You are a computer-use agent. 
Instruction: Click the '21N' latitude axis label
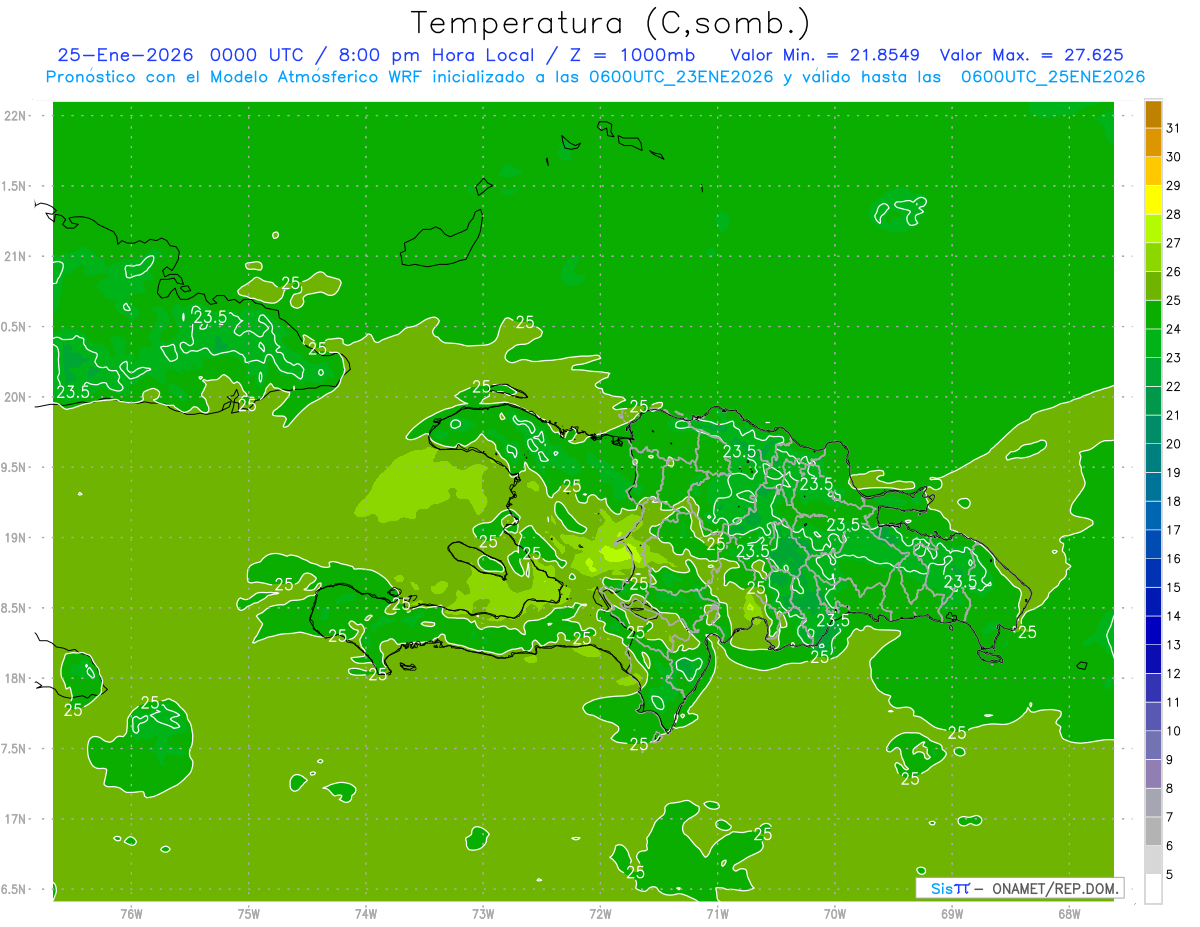coord(17,257)
